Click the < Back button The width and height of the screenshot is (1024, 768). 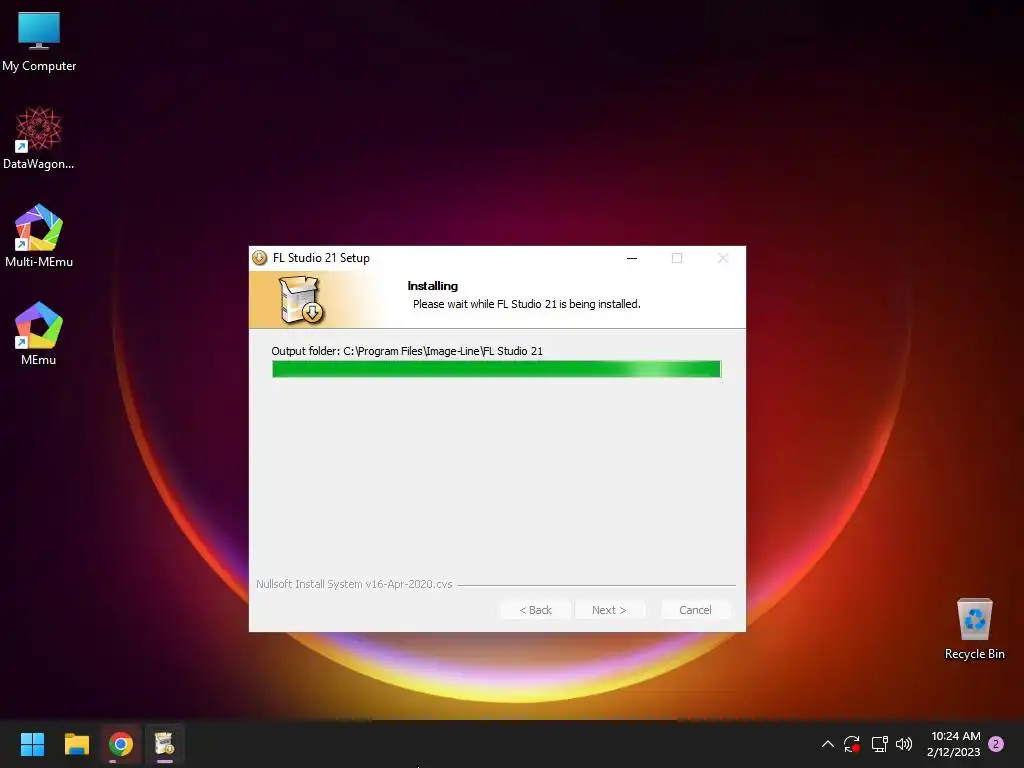click(x=536, y=610)
